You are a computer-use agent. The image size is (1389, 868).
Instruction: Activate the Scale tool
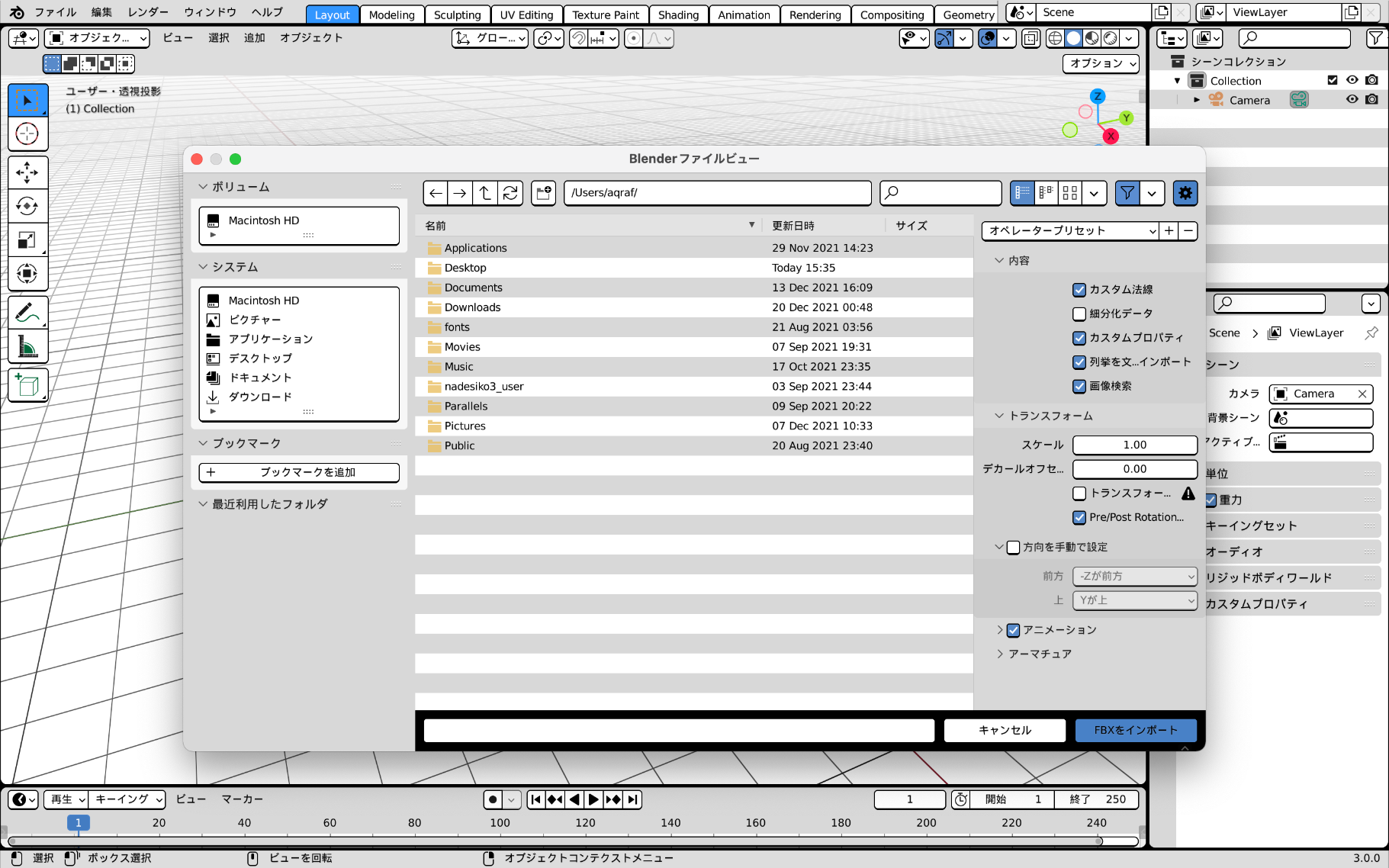[x=27, y=240]
